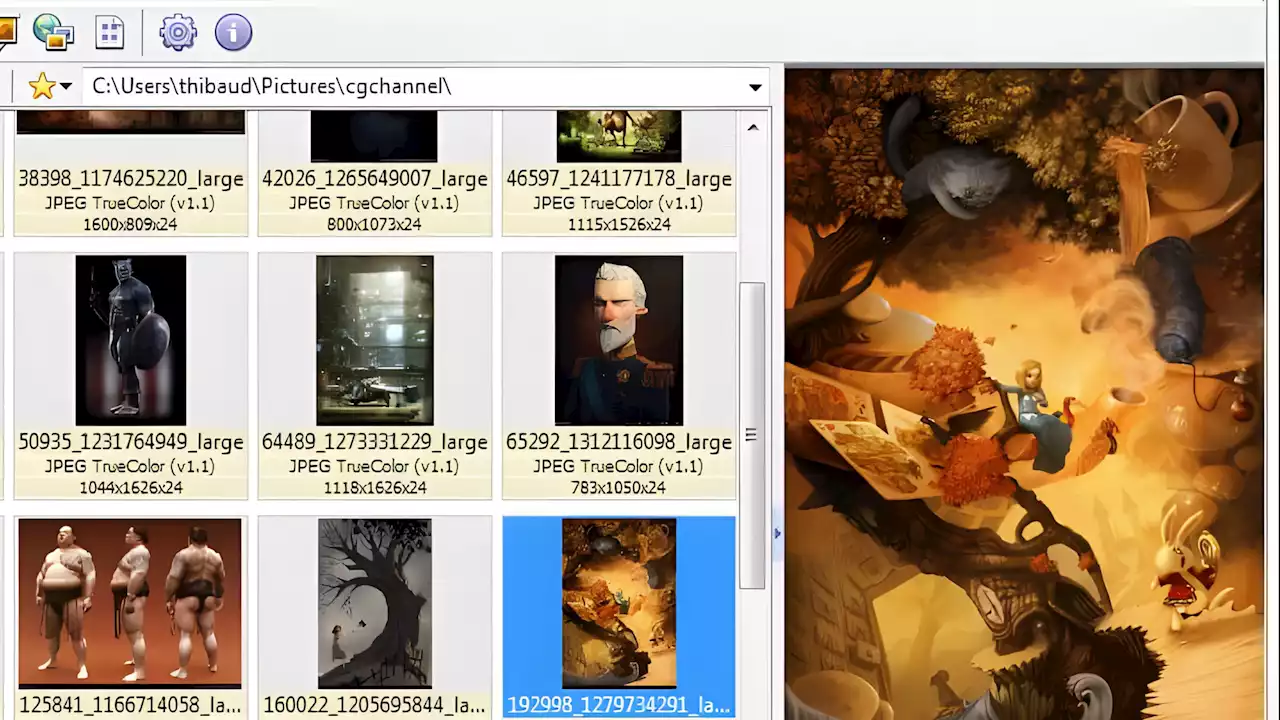Click the 800x1073x24 dimensions text

coord(375,224)
